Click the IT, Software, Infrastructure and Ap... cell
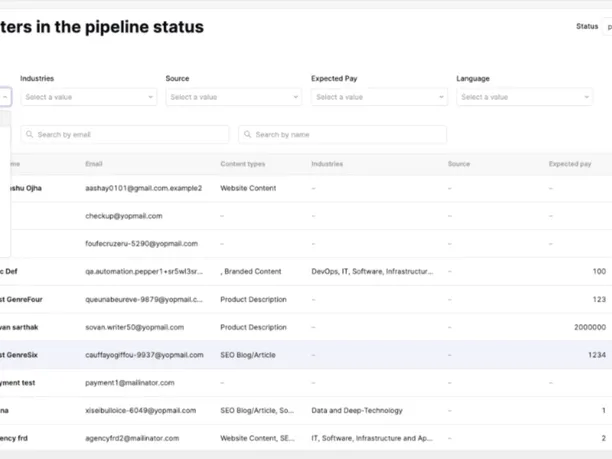The width and height of the screenshot is (612, 459). click(x=372, y=438)
